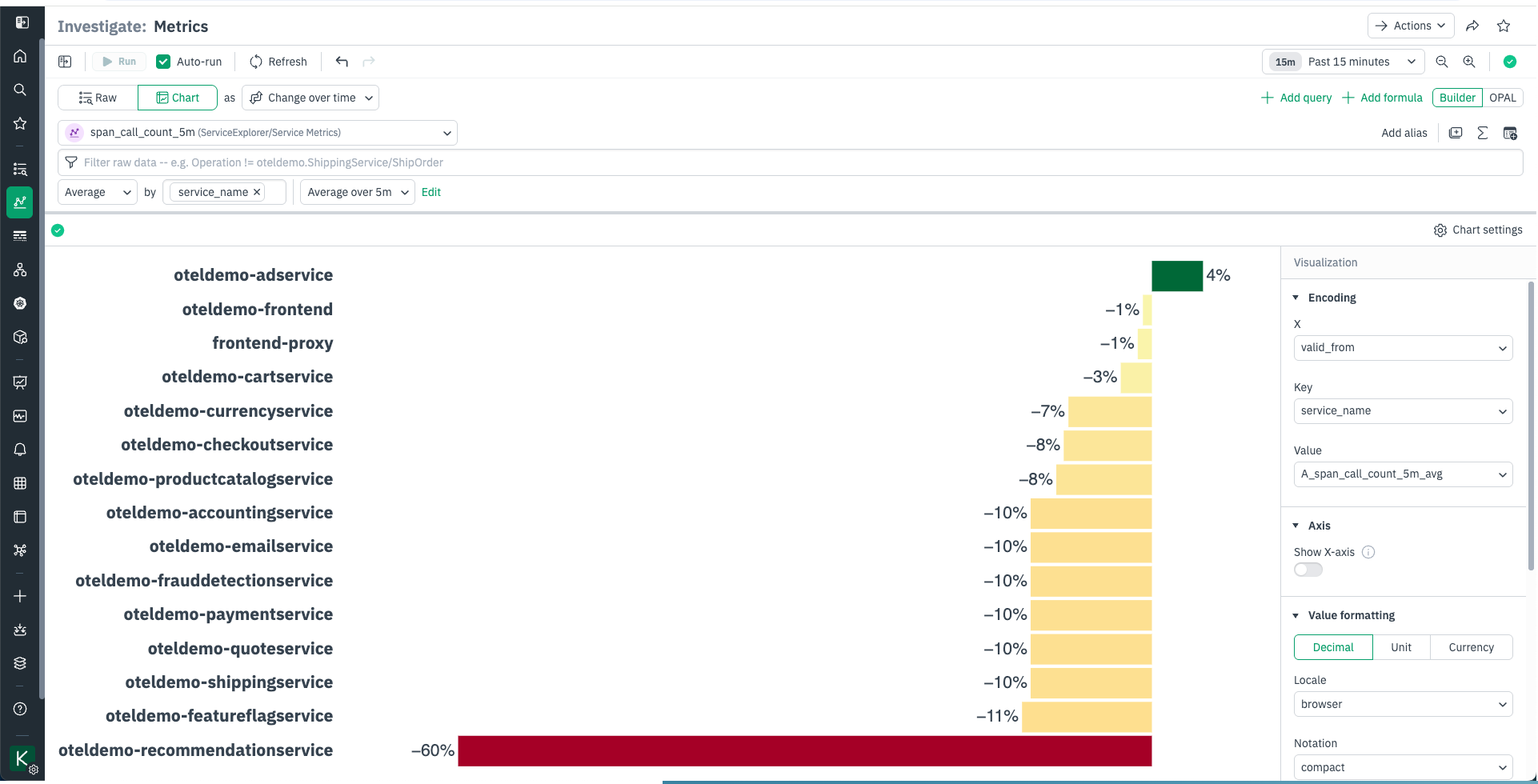Click the sigma summary icon

tap(1483, 133)
